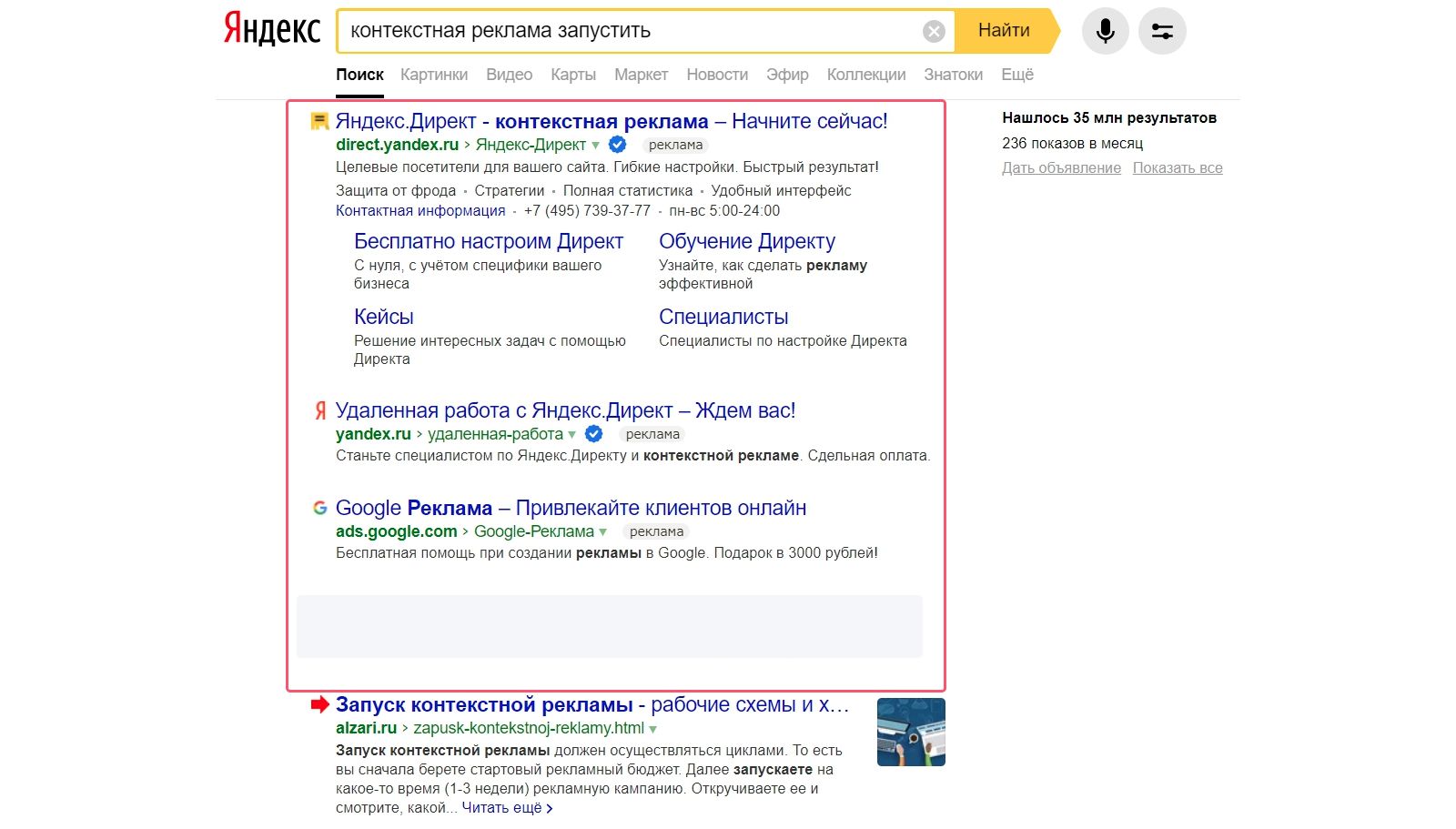Click the Дать объявление link
The width and height of the screenshot is (1456, 829).
(1060, 167)
